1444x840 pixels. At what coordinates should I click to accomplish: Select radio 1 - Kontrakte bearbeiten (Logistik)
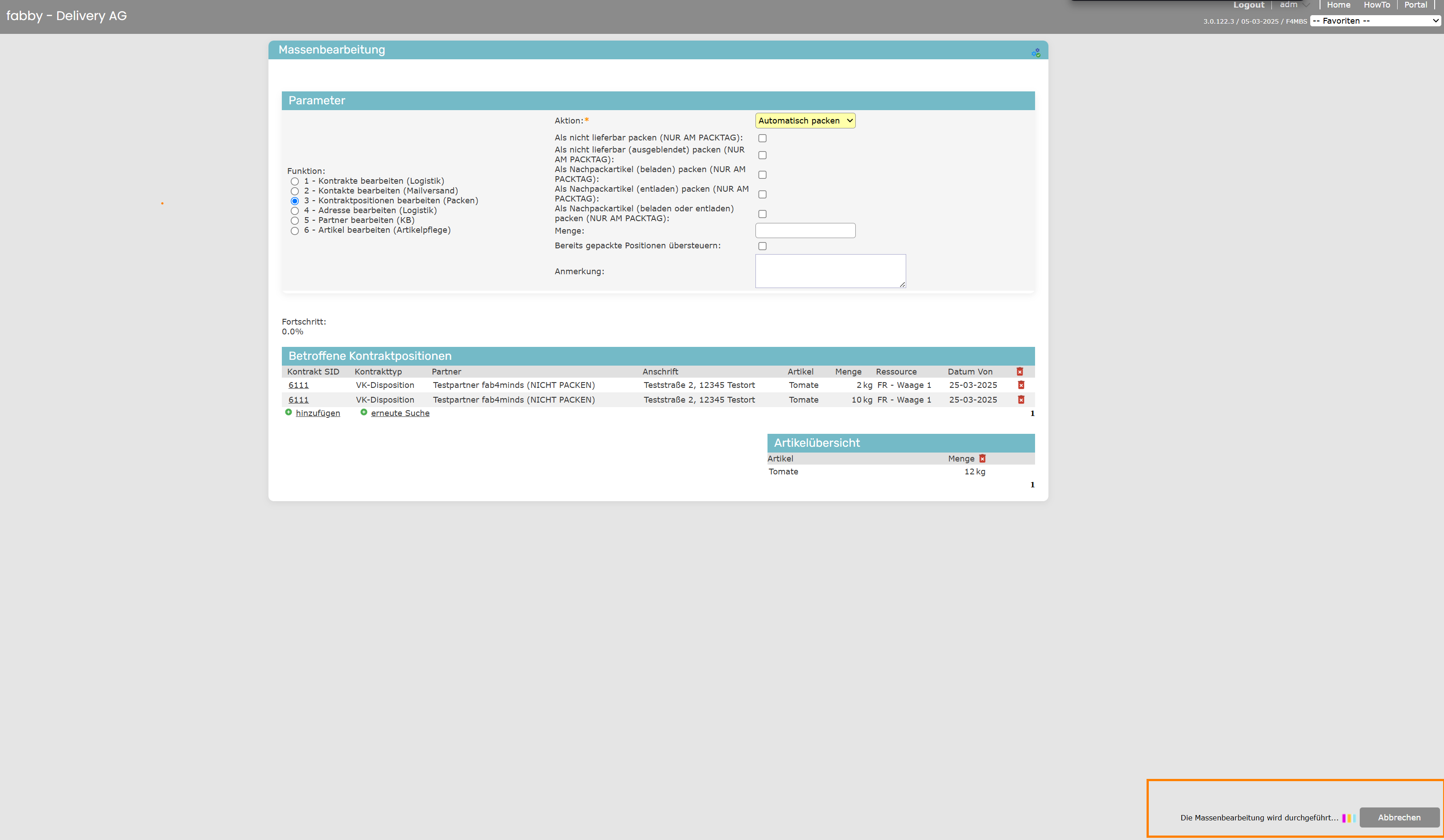(x=294, y=181)
